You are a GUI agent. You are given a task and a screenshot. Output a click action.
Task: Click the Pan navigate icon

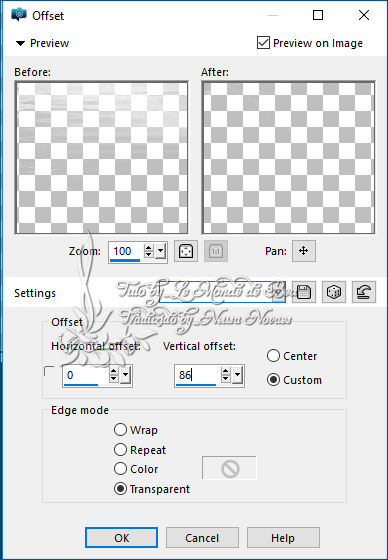304,251
